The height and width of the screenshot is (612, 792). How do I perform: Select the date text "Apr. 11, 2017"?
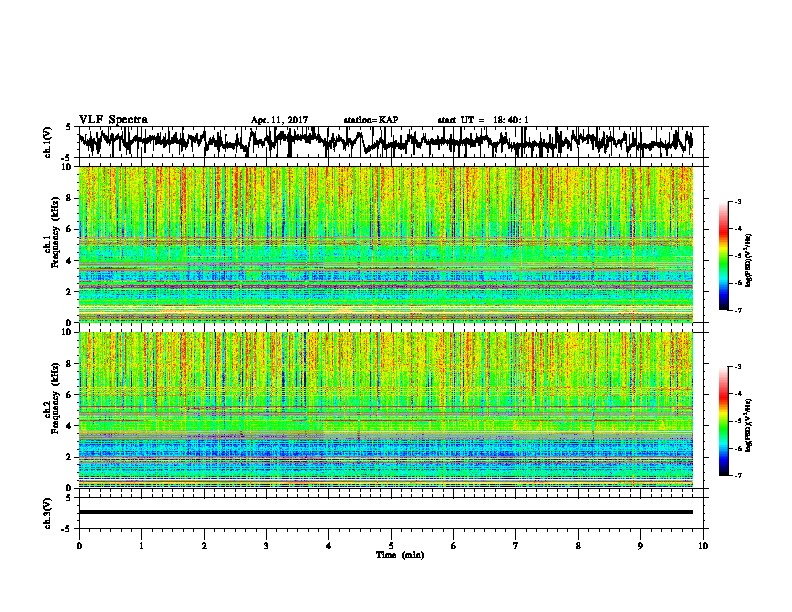[279, 120]
